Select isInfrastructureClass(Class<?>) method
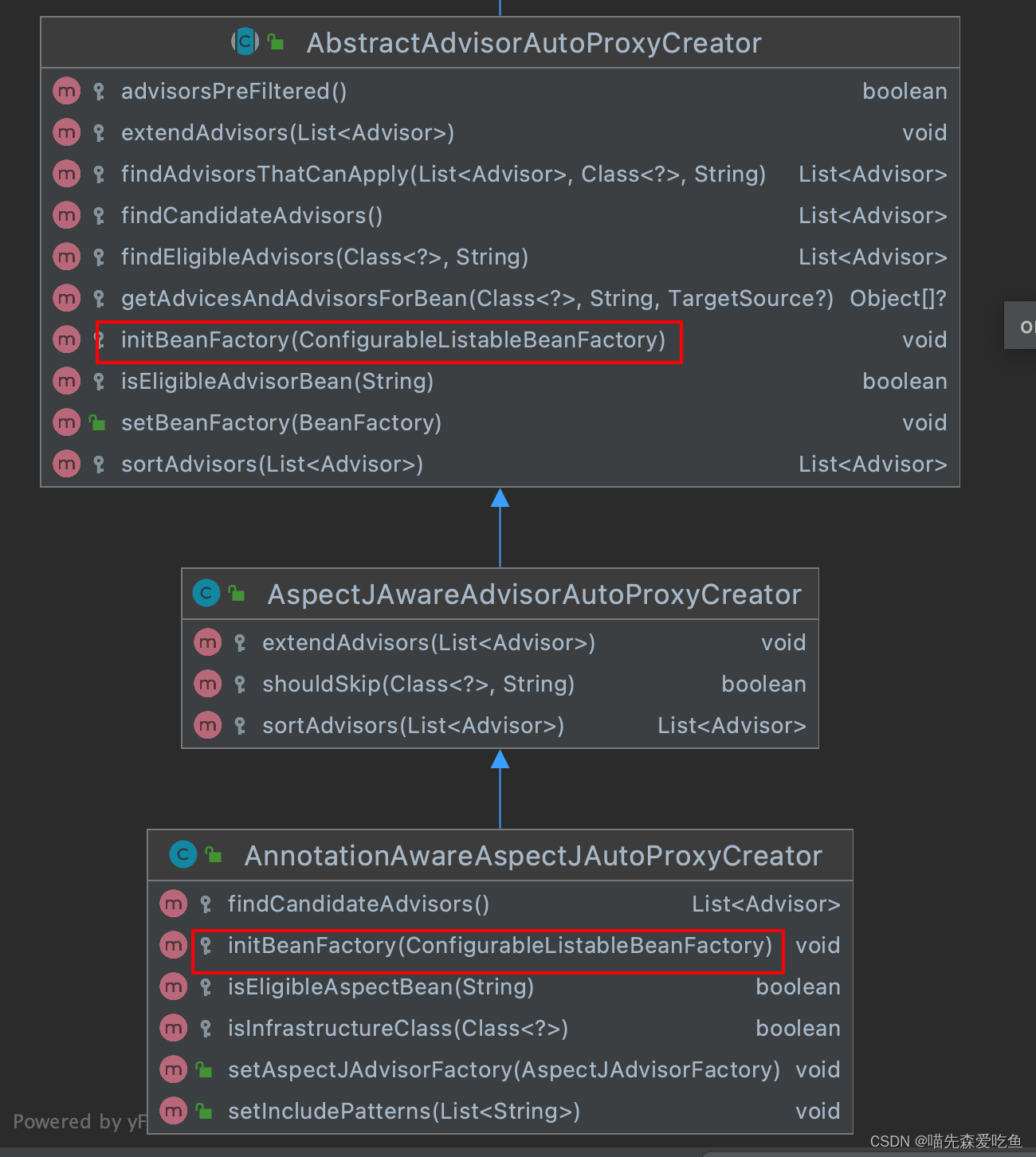The height and width of the screenshot is (1157, 1036). 398,1028
